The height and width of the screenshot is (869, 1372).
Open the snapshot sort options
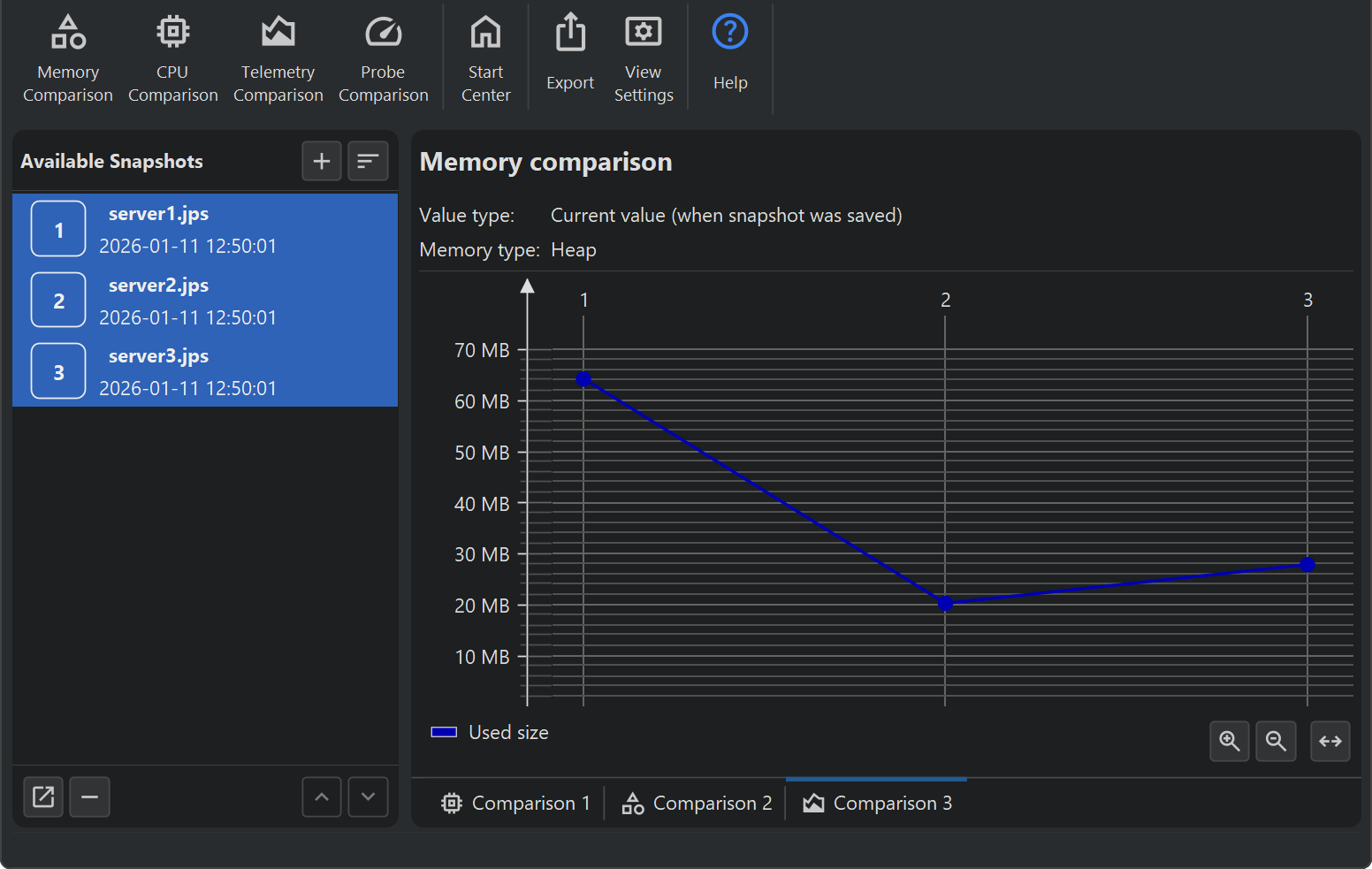(x=368, y=161)
